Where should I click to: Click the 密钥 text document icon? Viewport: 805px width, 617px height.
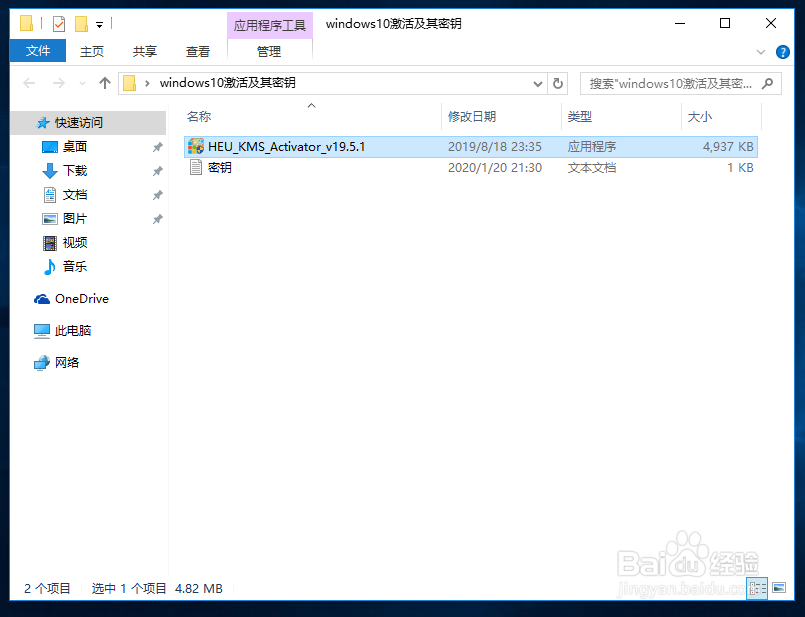[x=196, y=167]
